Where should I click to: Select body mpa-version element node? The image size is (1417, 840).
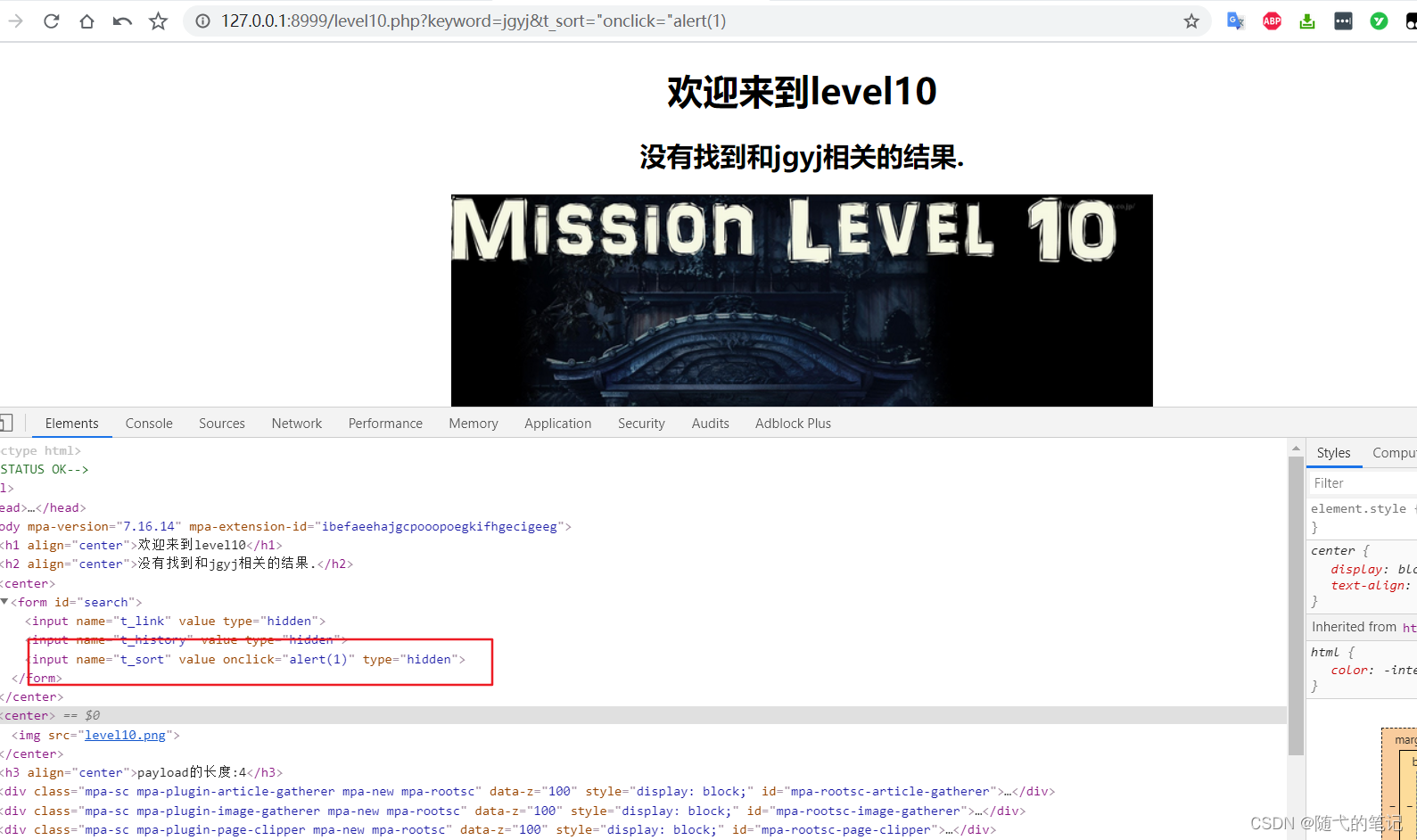point(285,526)
